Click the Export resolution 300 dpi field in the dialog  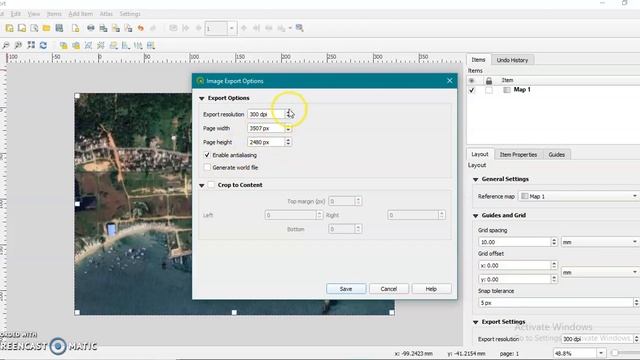(266, 114)
